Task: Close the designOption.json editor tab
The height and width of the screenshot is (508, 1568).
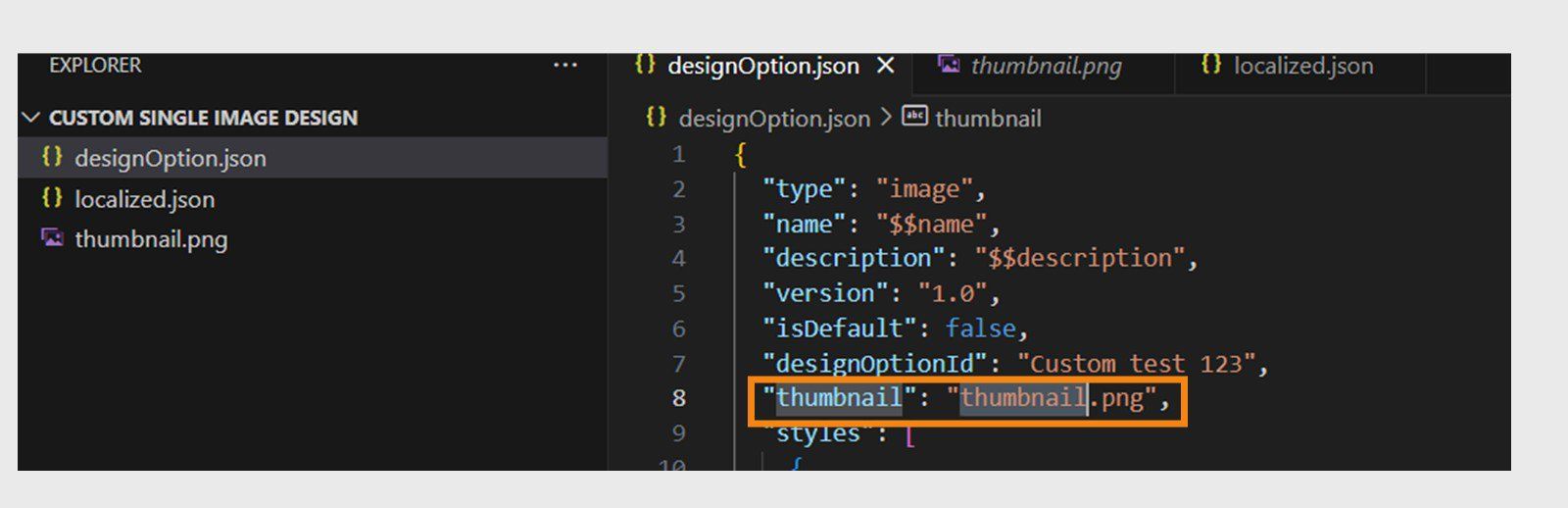Action: [x=886, y=66]
